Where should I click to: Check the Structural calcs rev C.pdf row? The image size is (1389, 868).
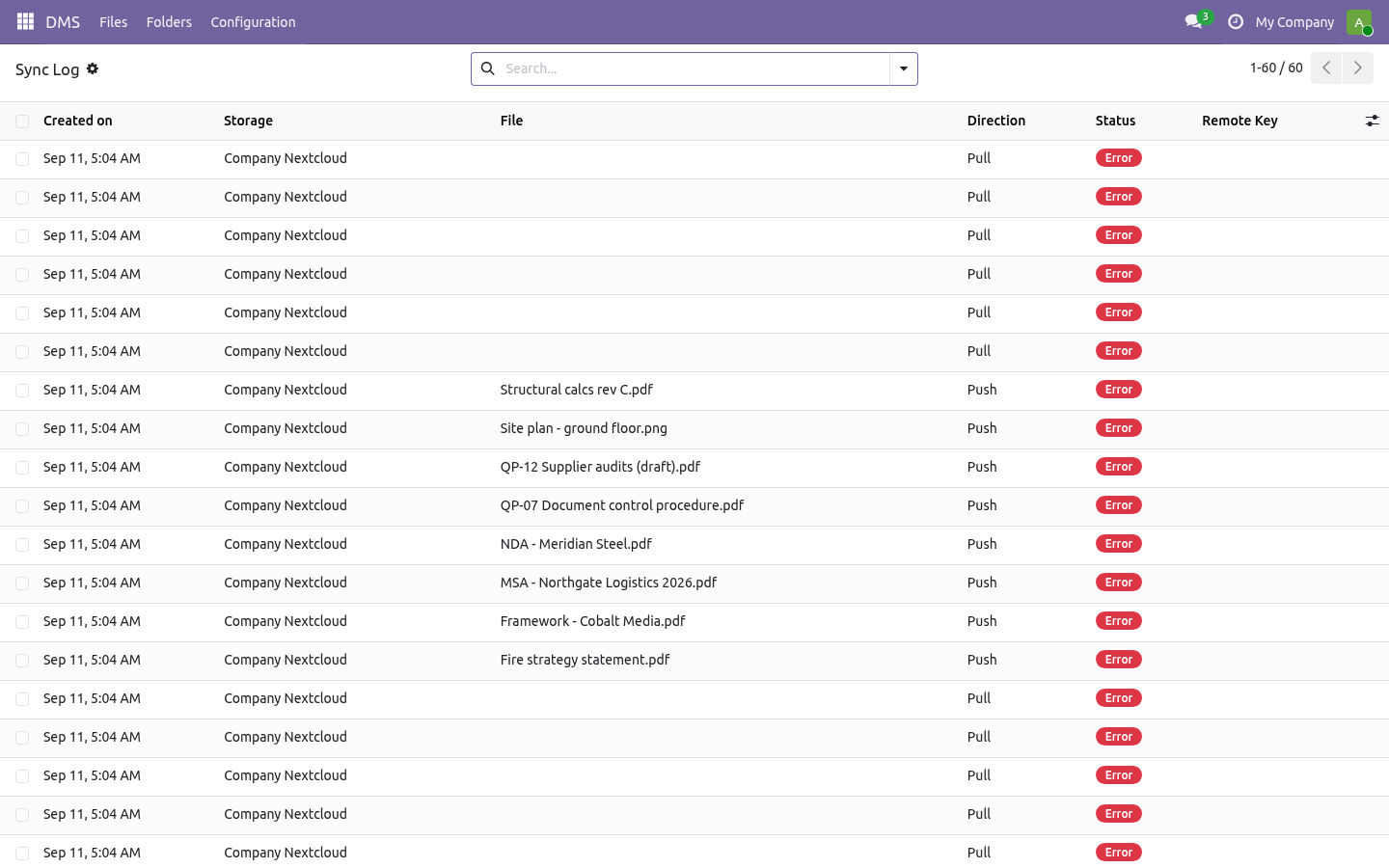[x=22, y=391]
